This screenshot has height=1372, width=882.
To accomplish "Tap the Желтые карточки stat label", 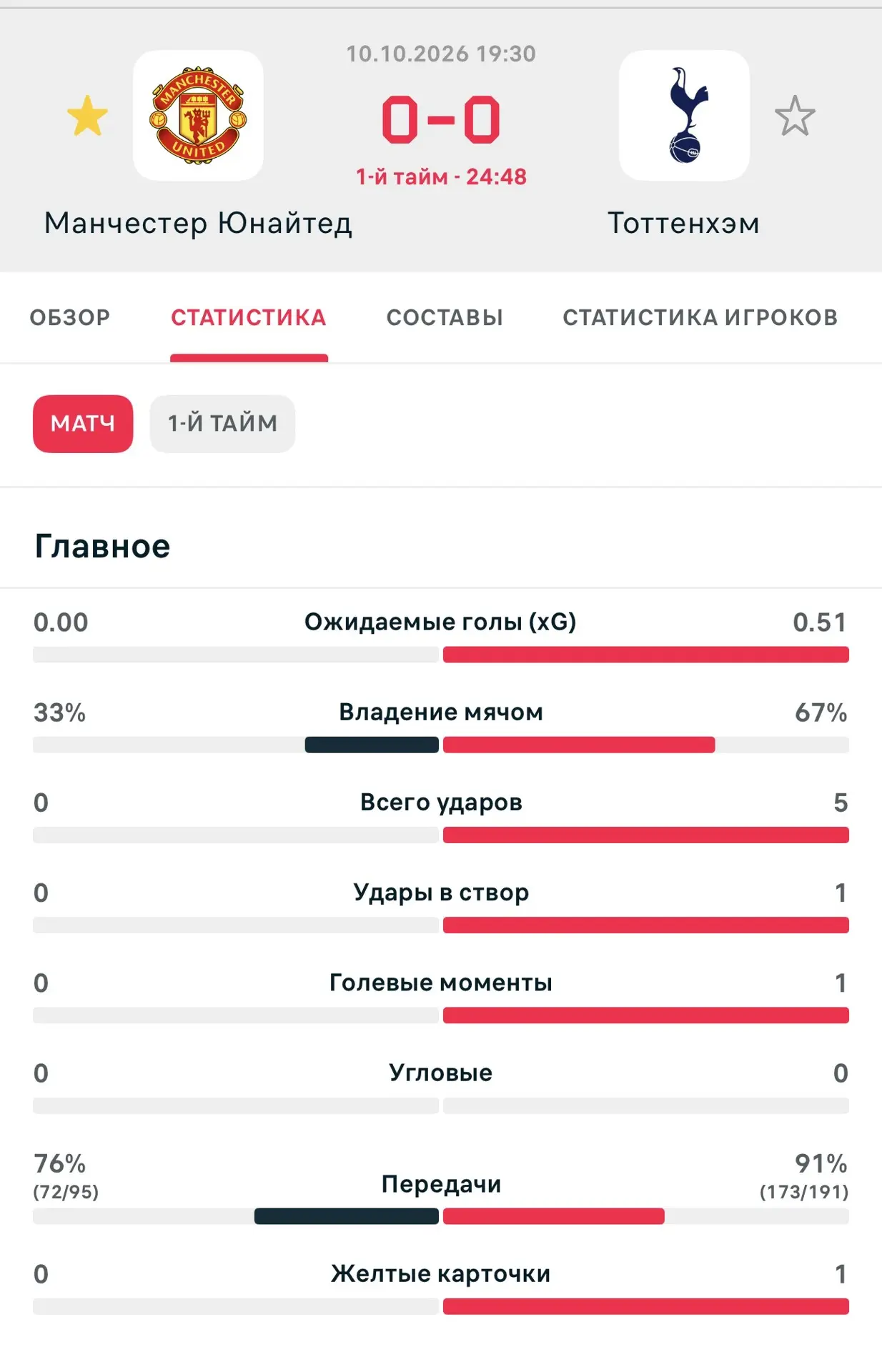I will [441, 1273].
